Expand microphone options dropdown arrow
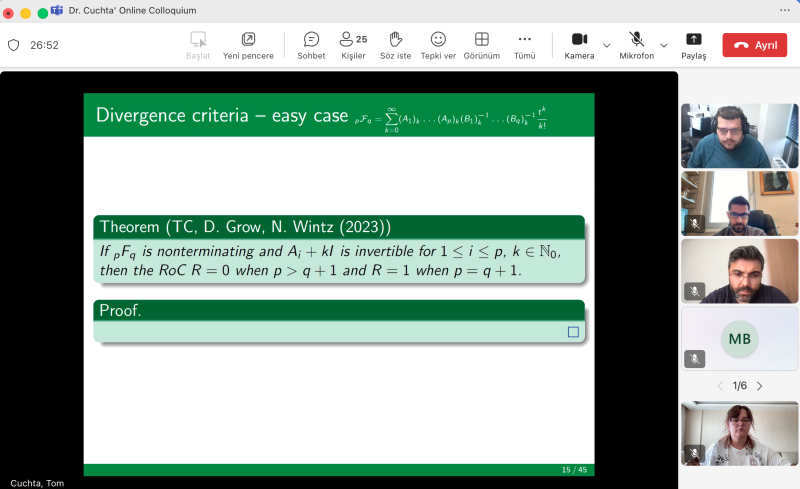 pyautogui.click(x=663, y=45)
